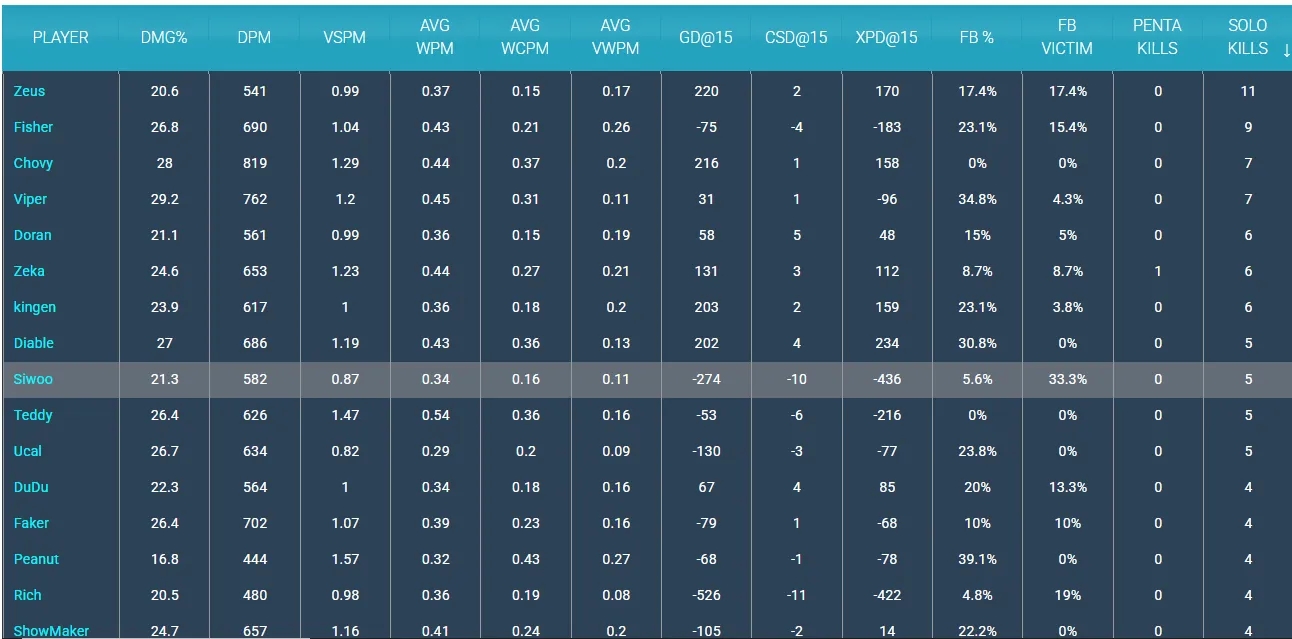Click the Faker player link

[x=31, y=523]
